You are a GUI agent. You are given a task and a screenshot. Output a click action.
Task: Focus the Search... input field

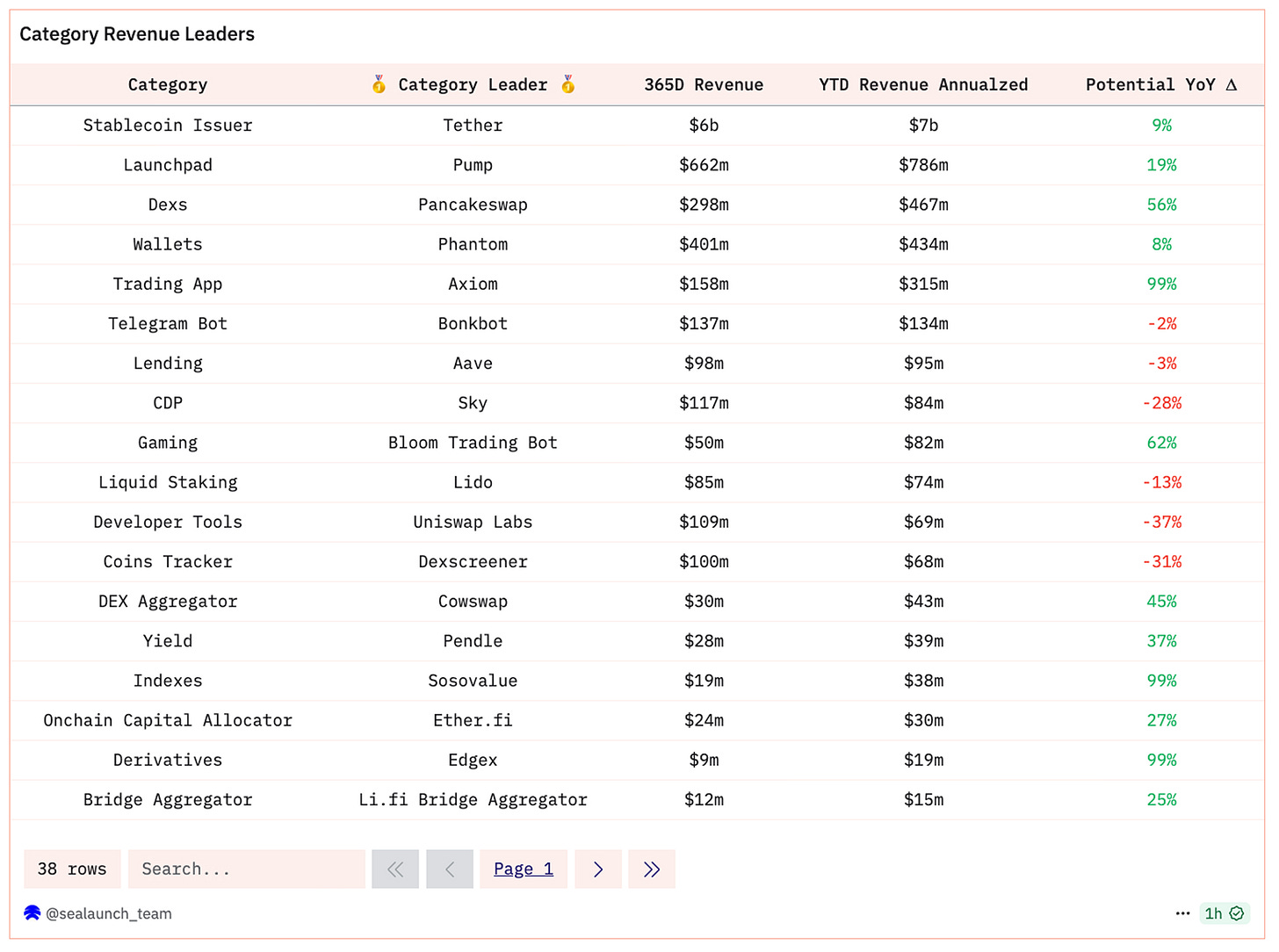(x=247, y=869)
